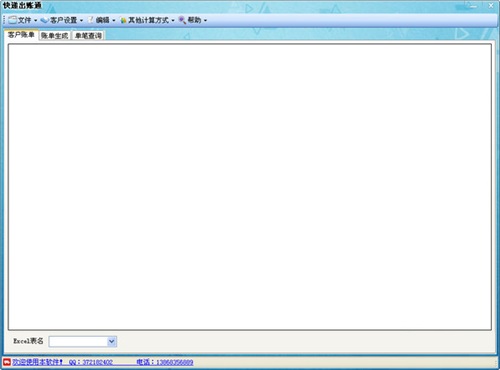Click the 帮助 magnifier icon

pyautogui.click(x=182, y=20)
